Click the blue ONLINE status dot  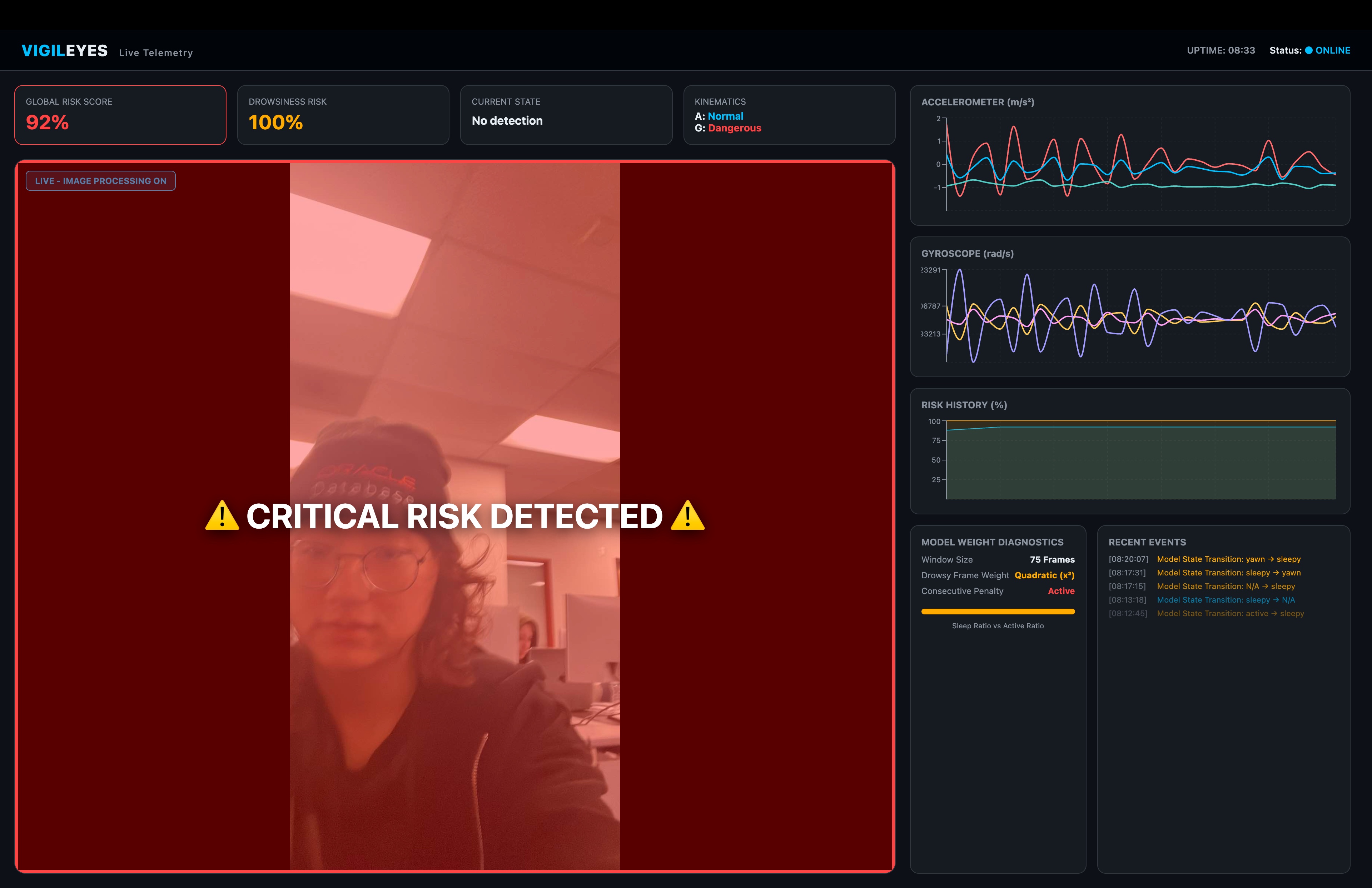click(1309, 50)
